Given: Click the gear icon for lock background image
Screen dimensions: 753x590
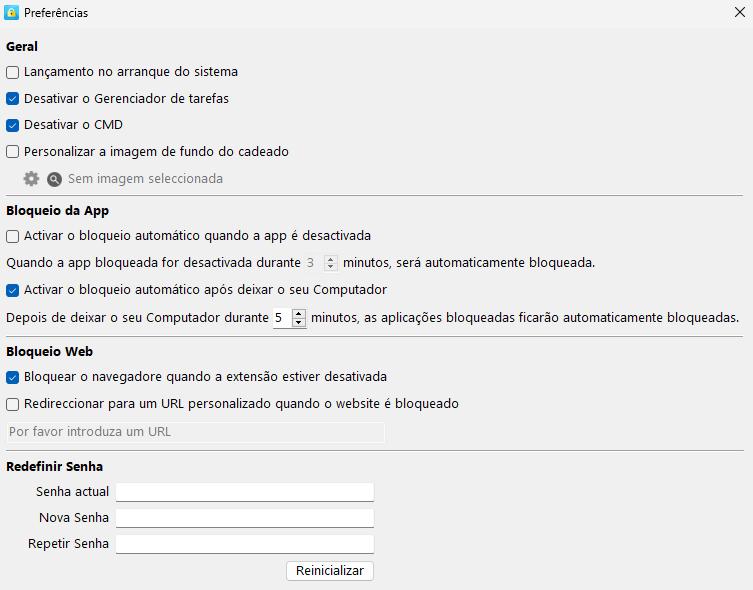Looking at the screenshot, I should click(x=31, y=179).
